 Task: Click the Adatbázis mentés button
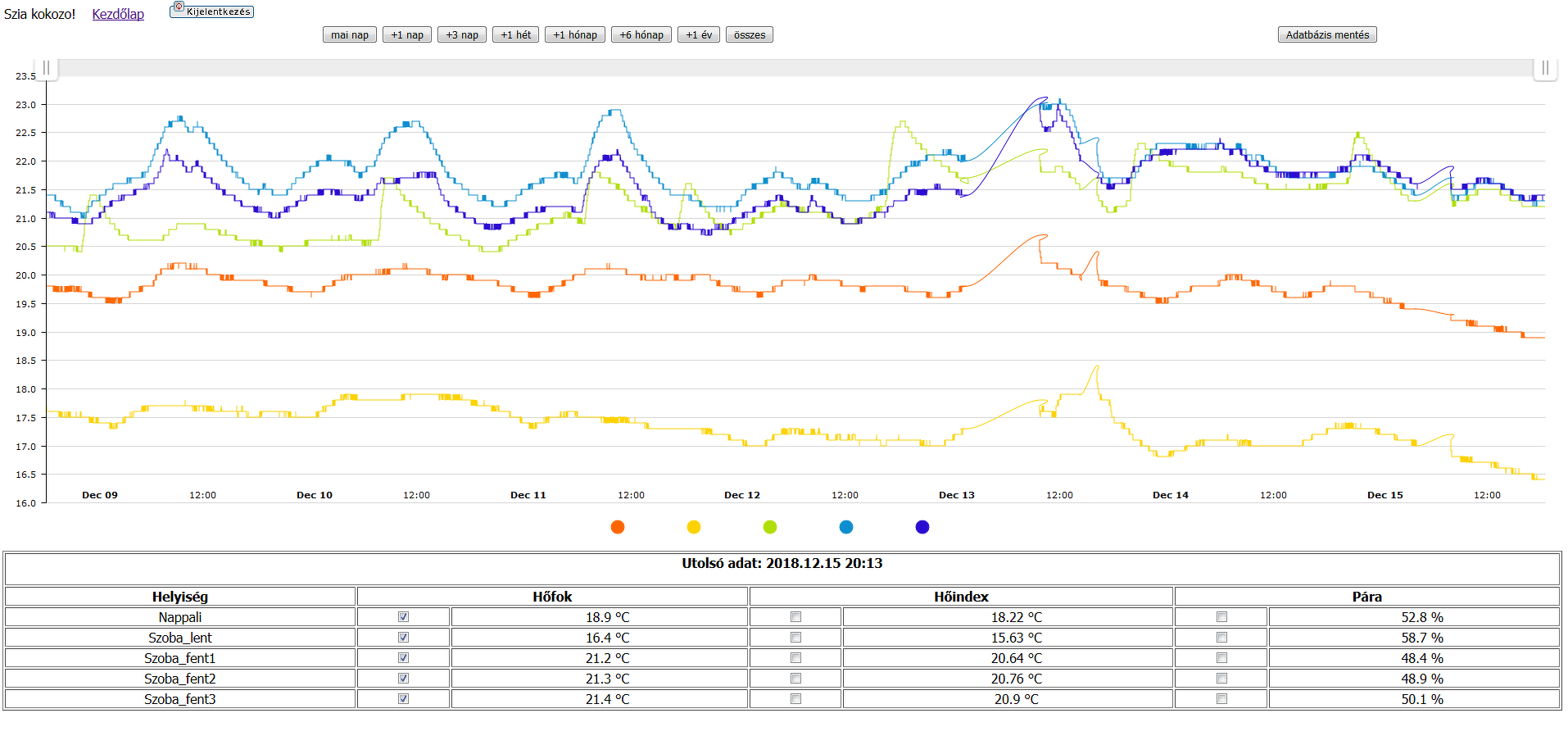coord(1327,34)
